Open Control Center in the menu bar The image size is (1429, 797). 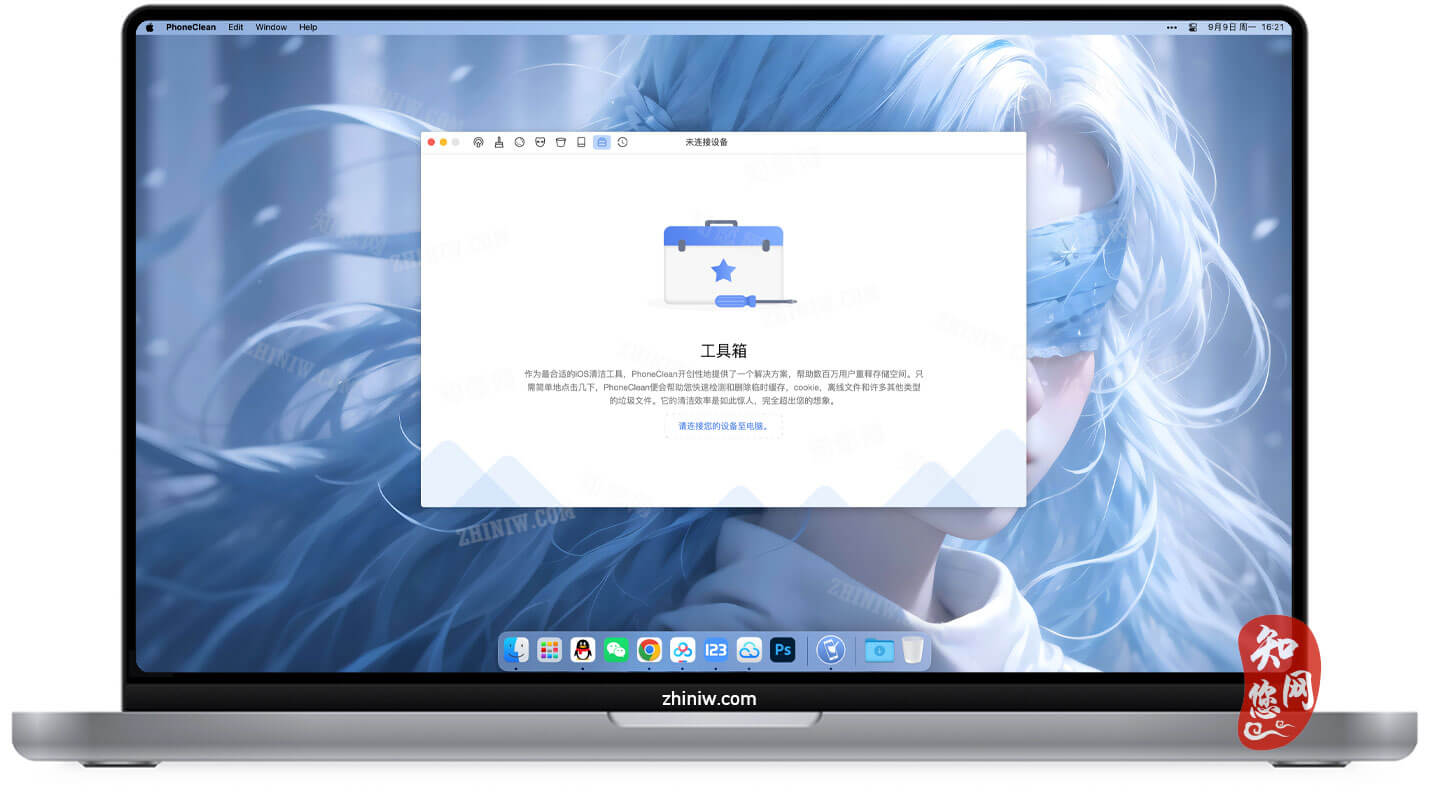(1194, 27)
